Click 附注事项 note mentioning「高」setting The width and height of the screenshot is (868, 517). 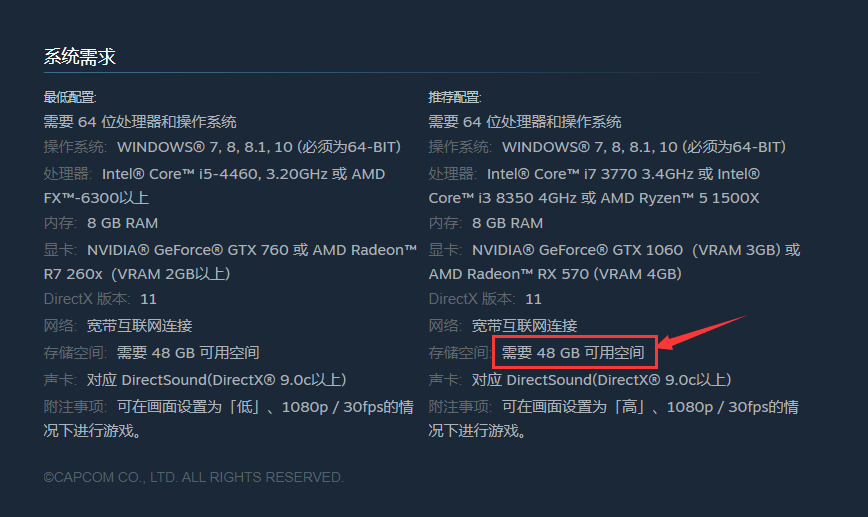[613, 407]
